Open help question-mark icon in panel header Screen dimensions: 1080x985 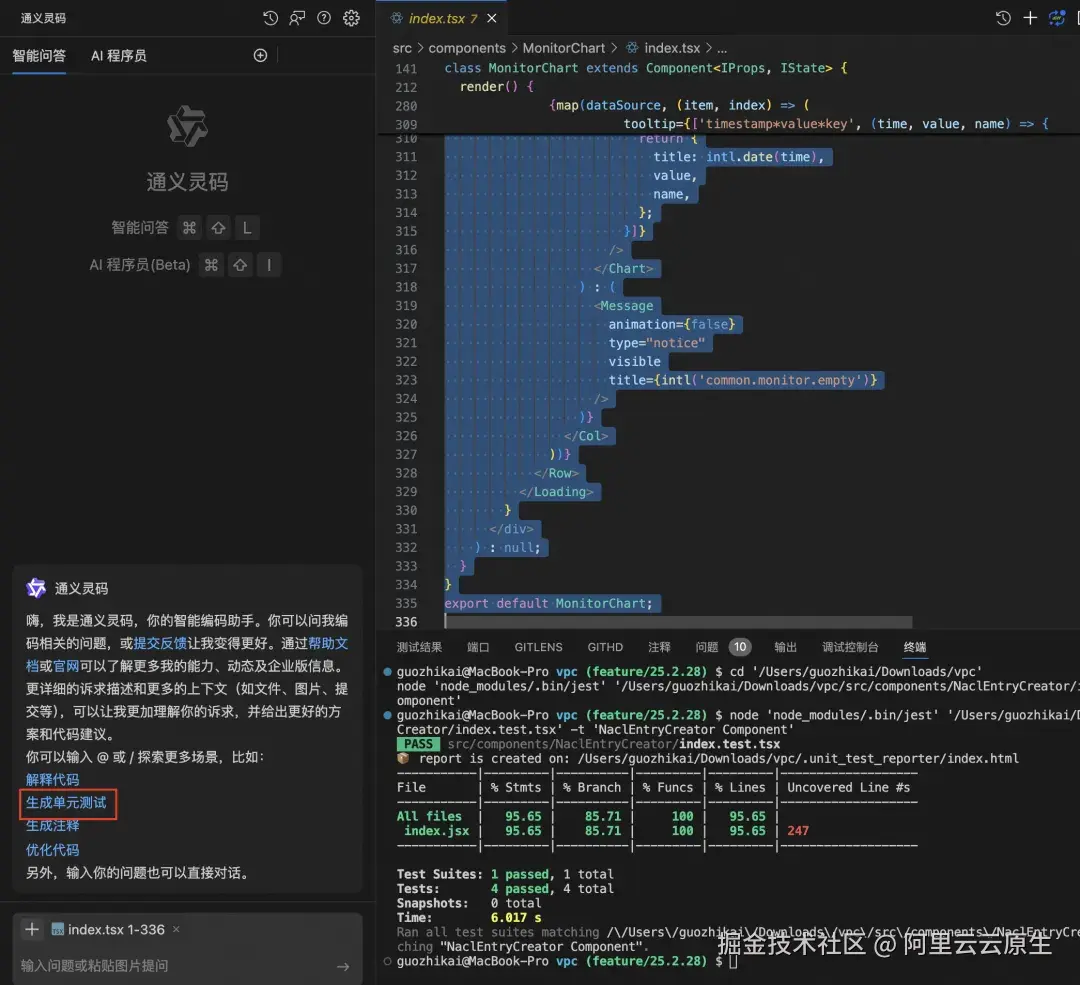point(324,18)
